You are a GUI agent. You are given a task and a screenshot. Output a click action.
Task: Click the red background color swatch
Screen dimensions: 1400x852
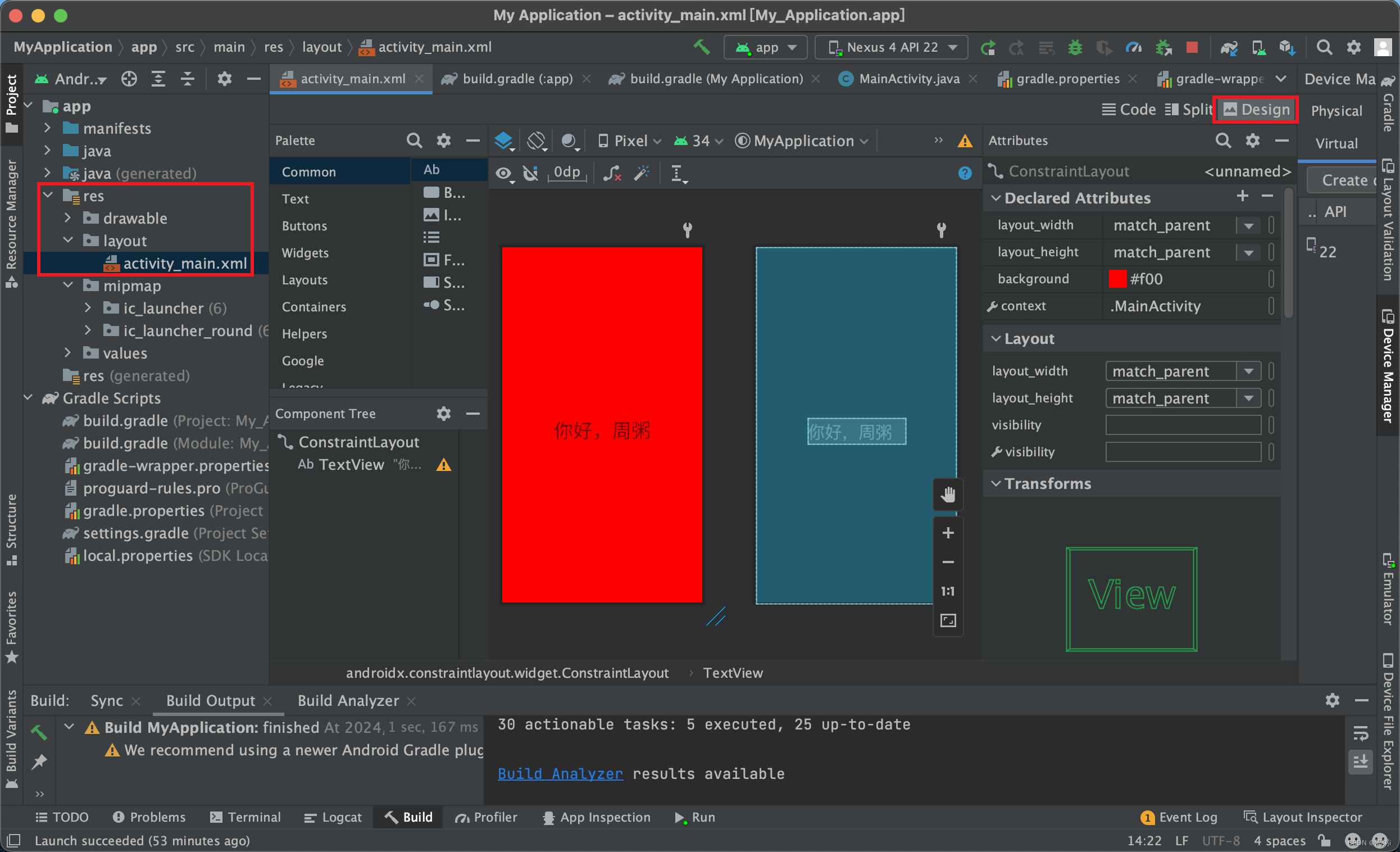(1117, 279)
